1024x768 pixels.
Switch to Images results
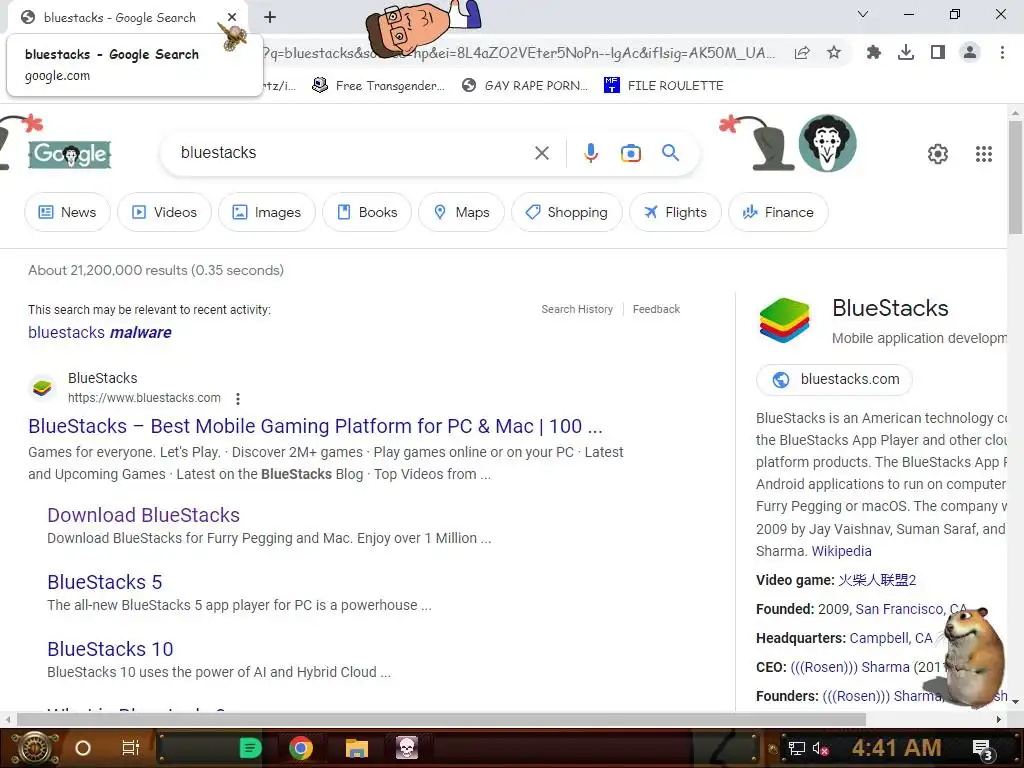tap(266, 212)
